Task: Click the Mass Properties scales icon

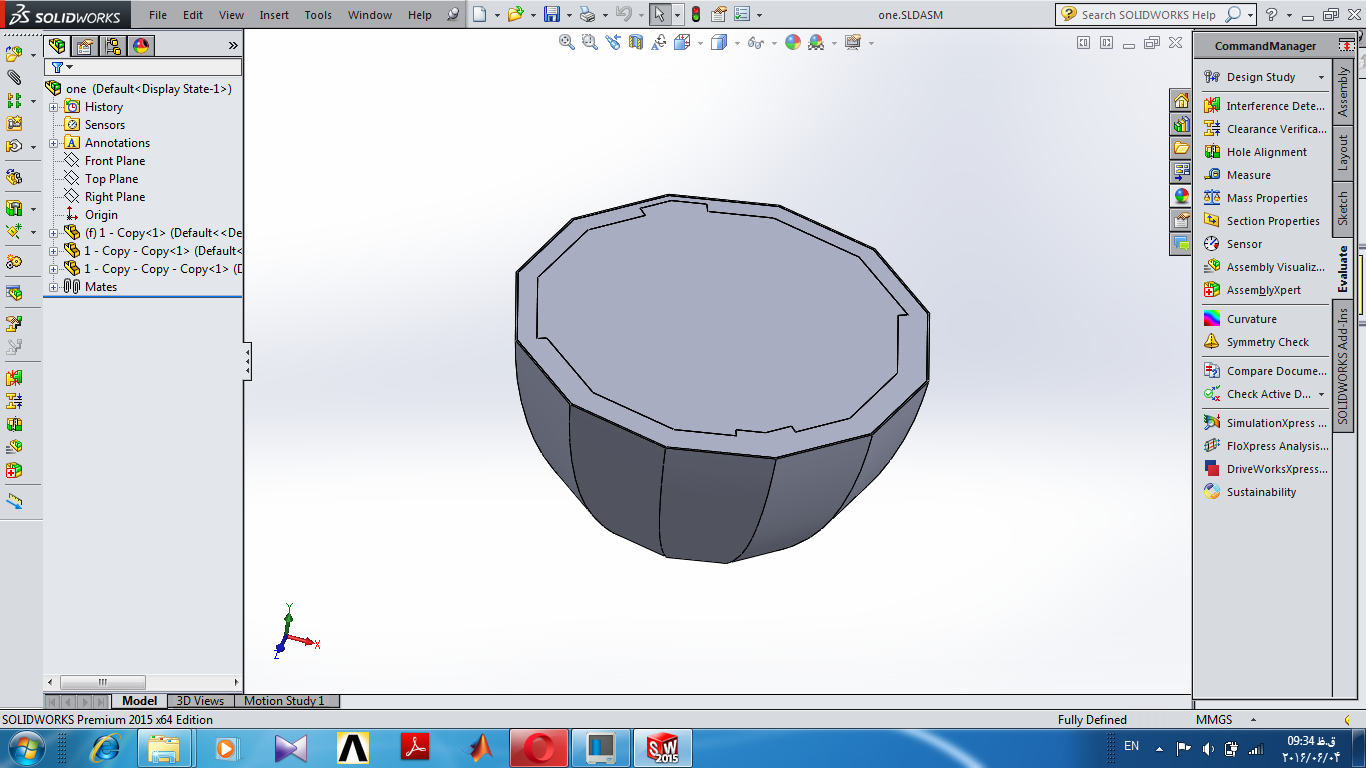Action: [1212, 198]
